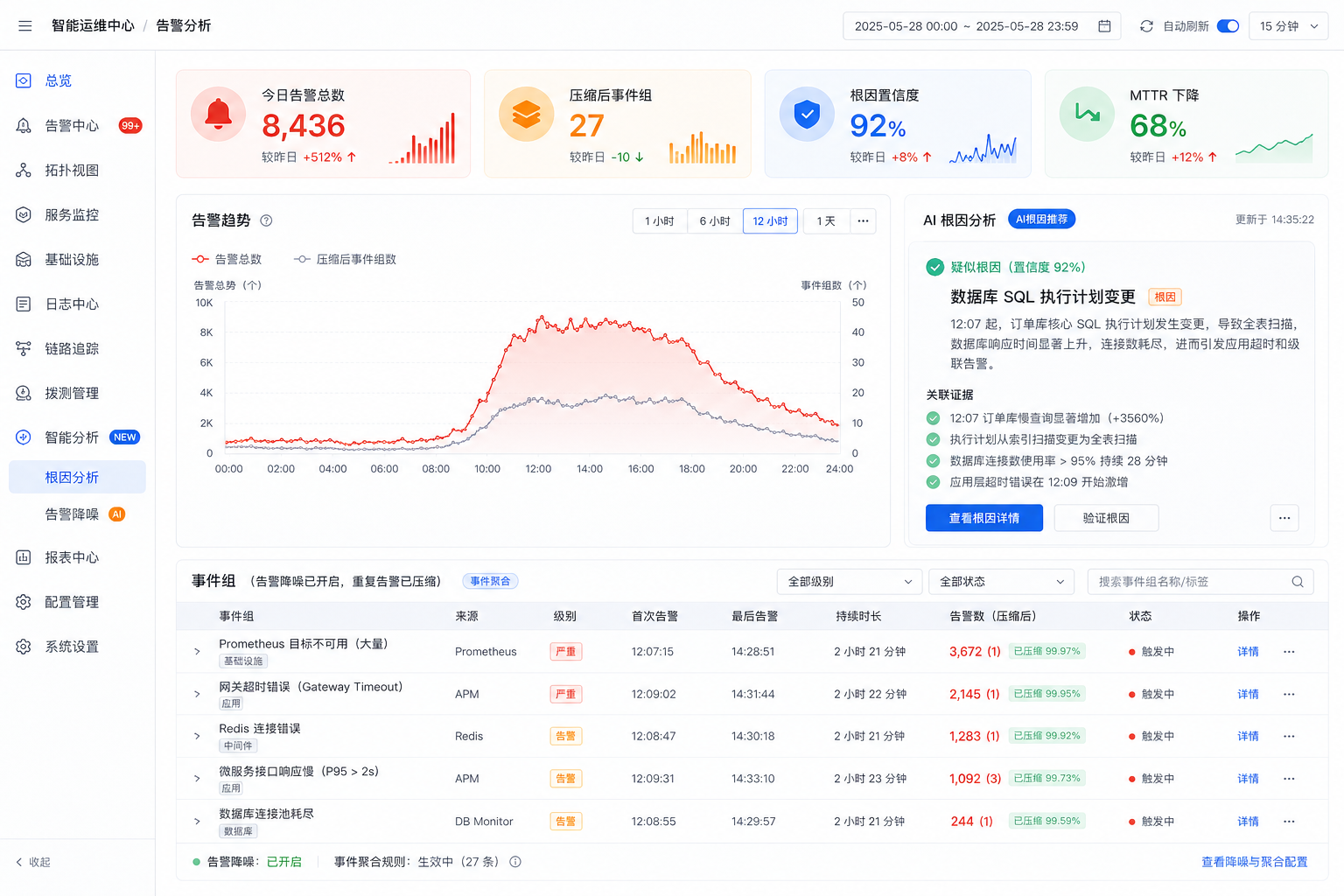Click the 日志中心 sidebar icon
1344x896 pixels.
24,304
